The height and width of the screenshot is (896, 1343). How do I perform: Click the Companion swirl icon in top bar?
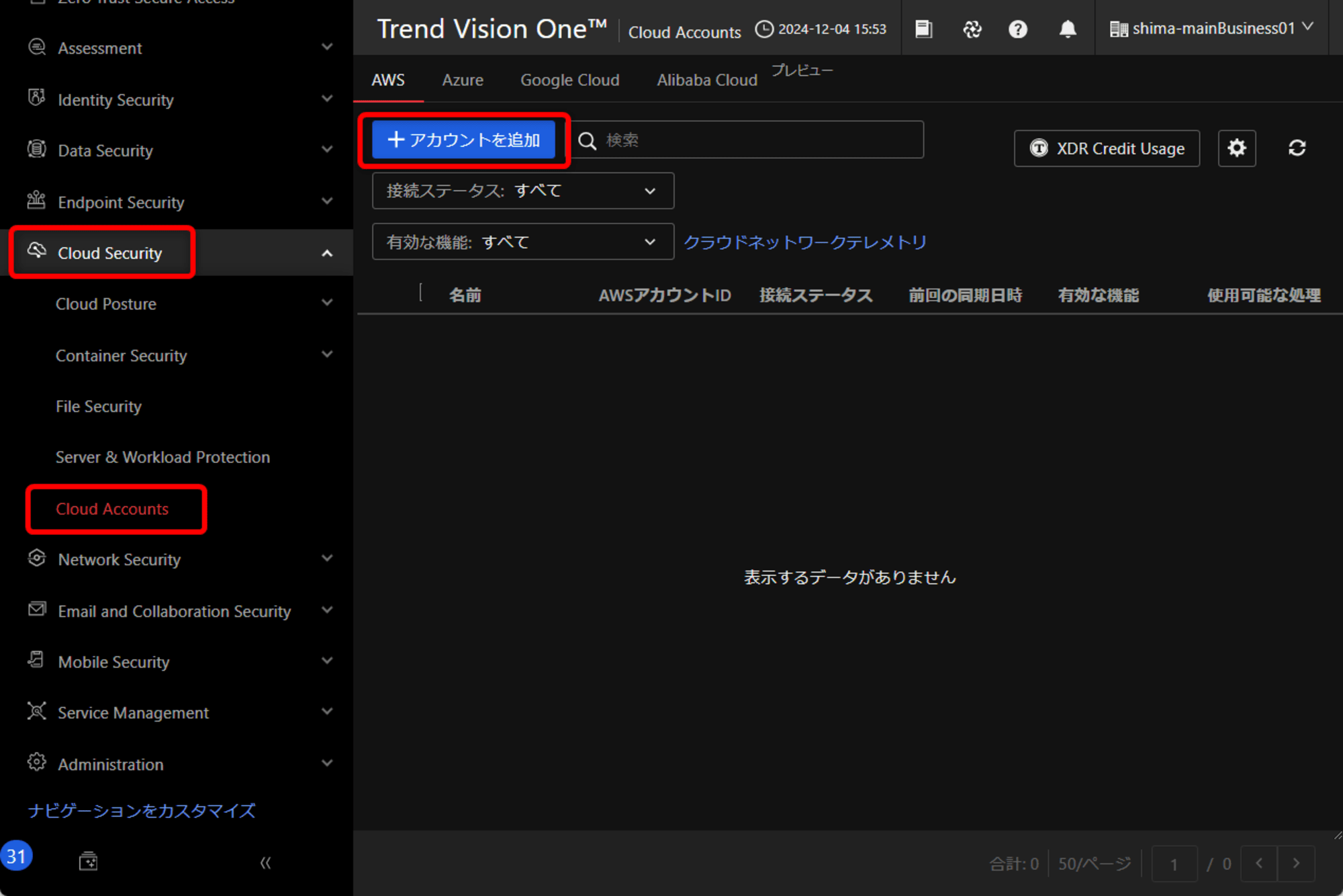972,30
